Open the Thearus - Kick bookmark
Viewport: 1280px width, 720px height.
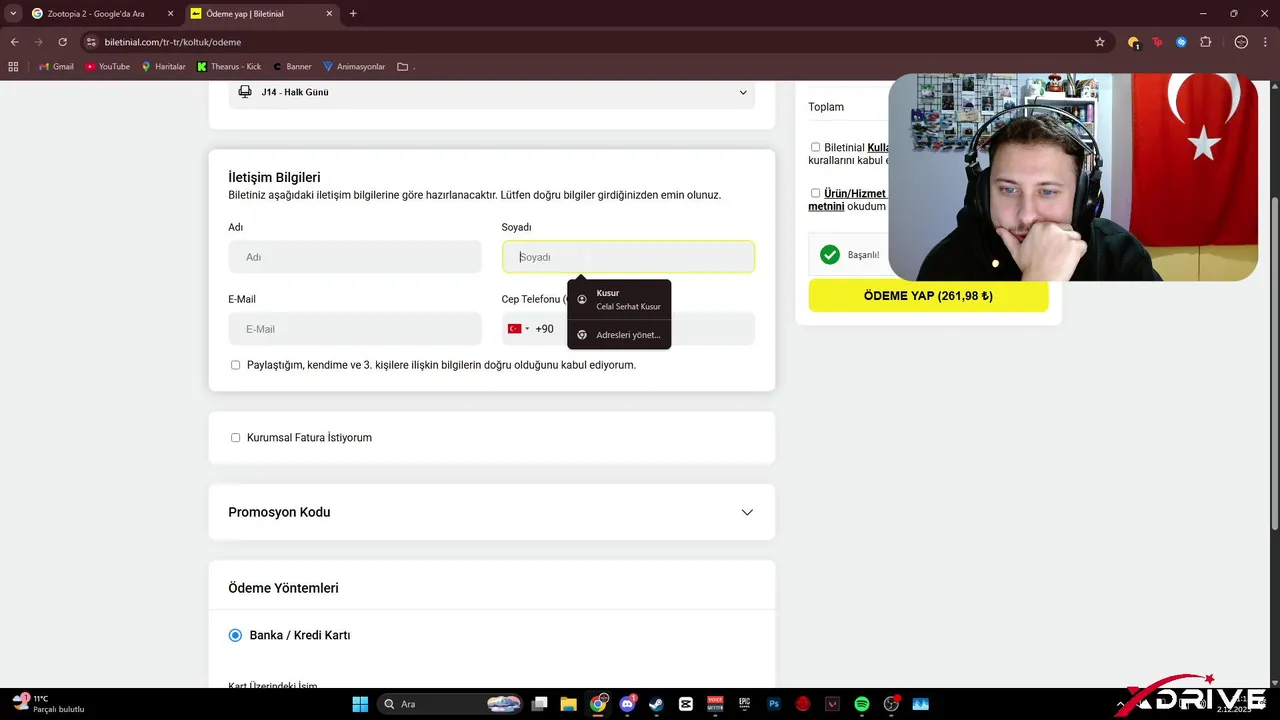(229, 67)
